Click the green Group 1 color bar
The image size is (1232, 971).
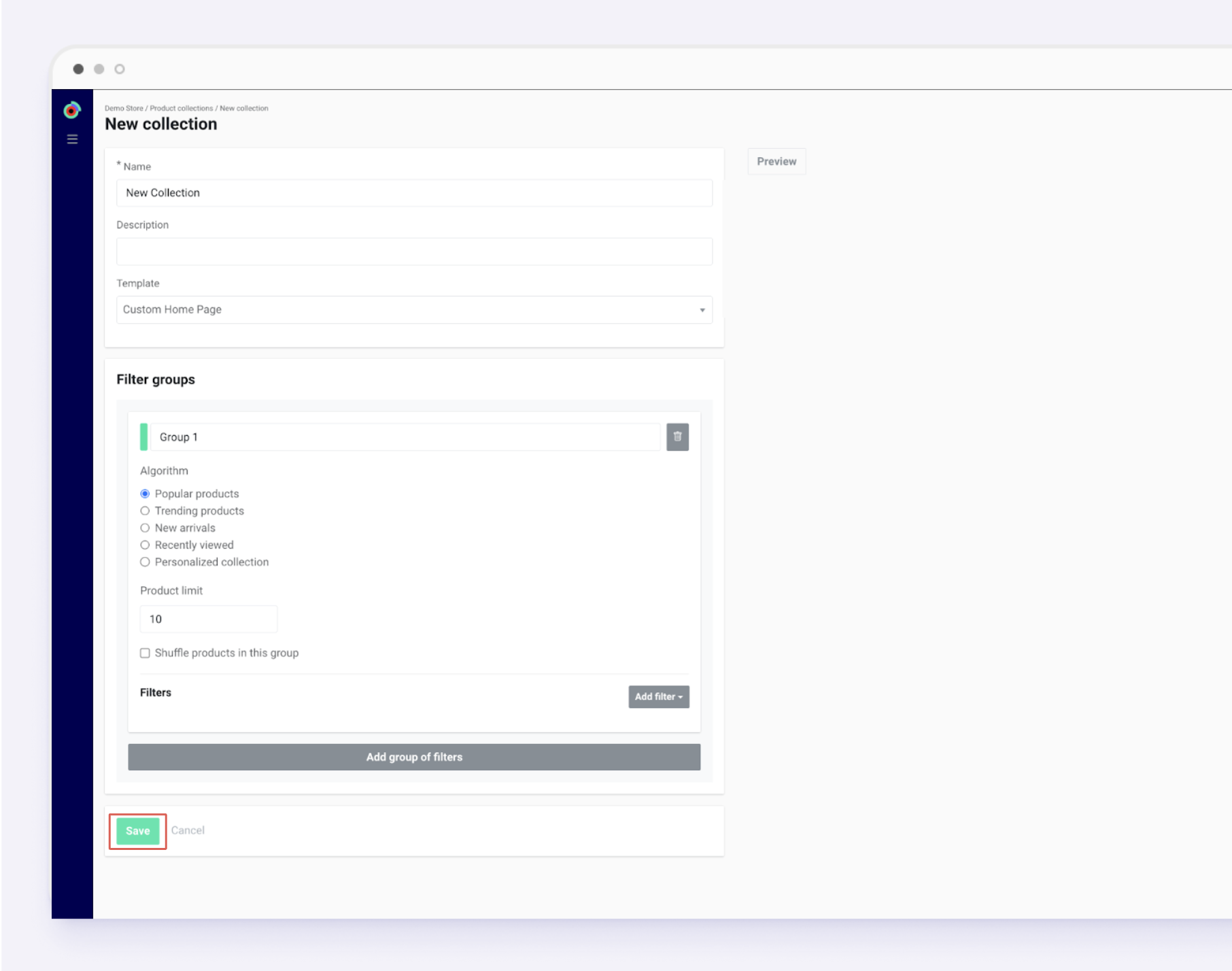(143, 437)
